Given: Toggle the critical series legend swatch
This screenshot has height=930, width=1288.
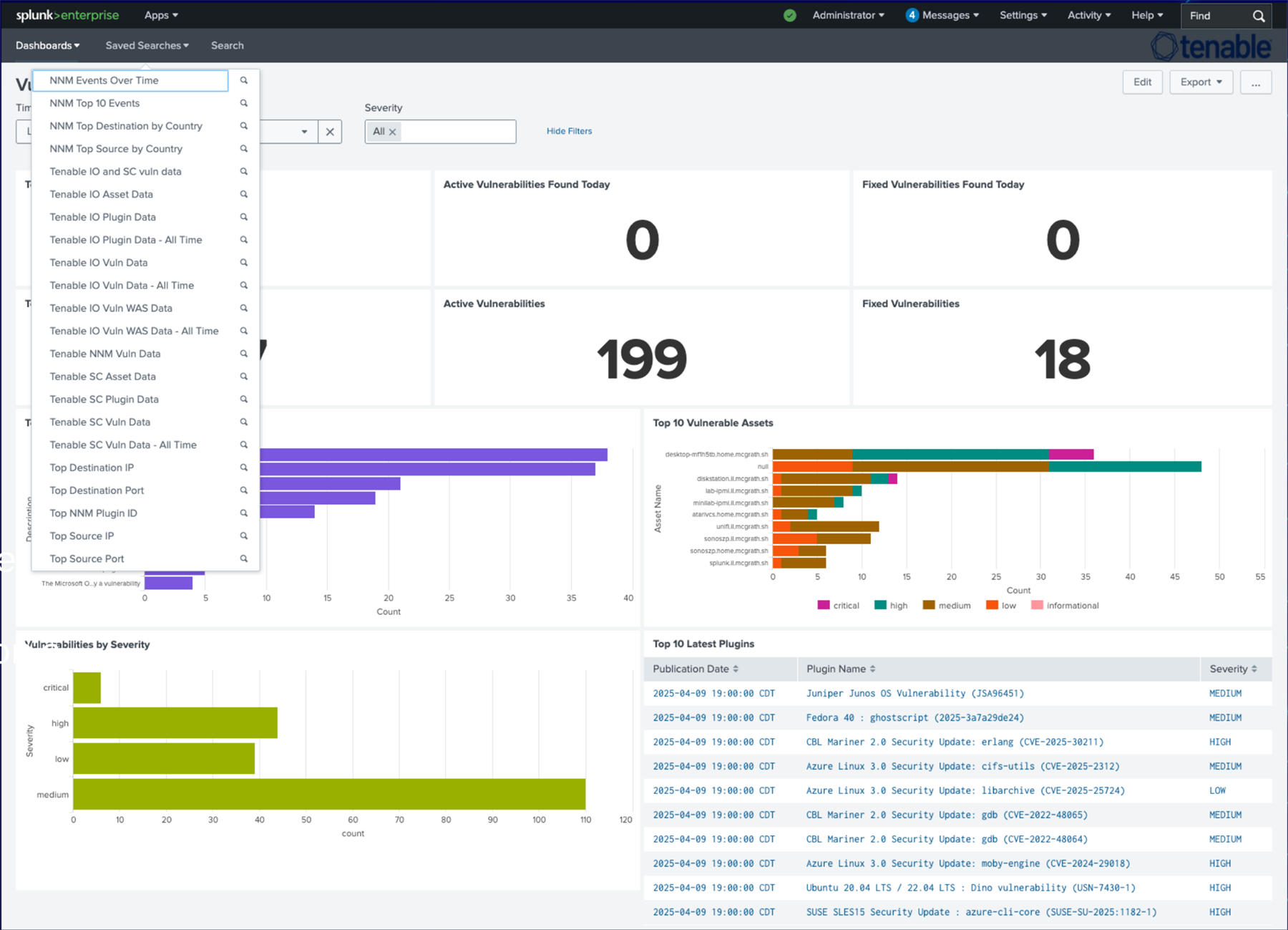Looking at the screenshot, I should (824, 605).
